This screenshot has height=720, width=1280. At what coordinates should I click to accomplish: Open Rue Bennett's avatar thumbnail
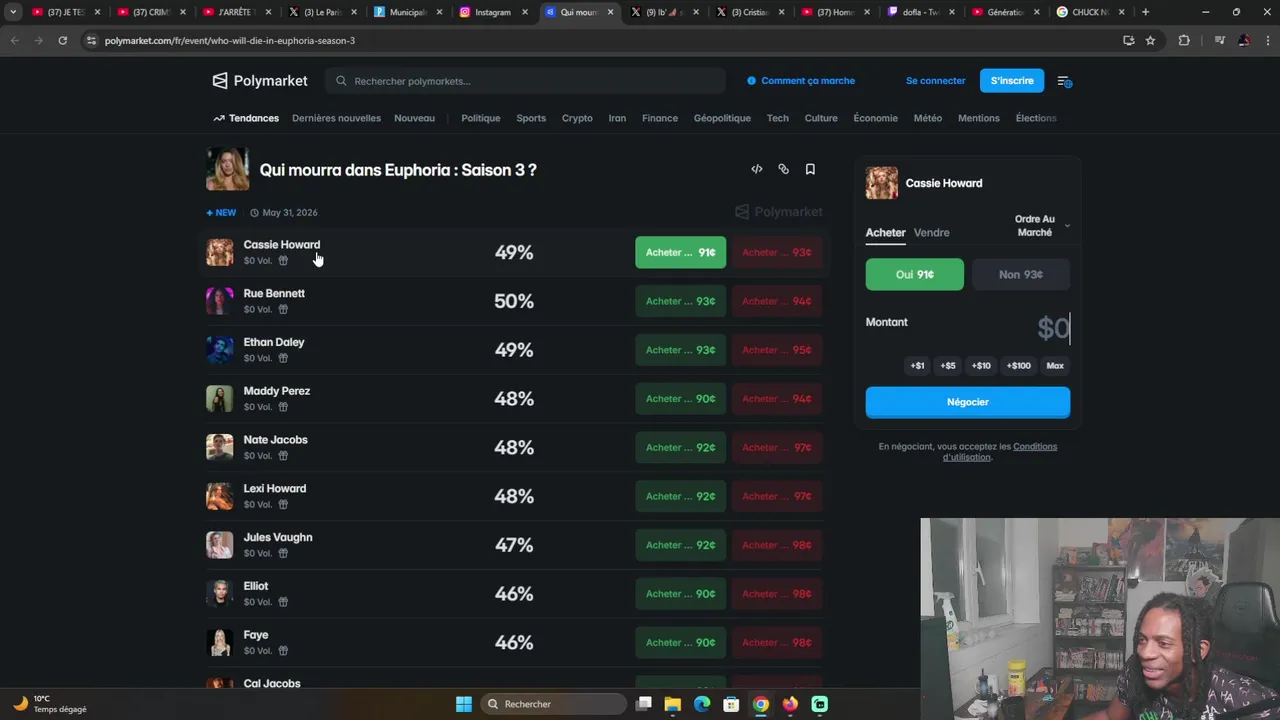pyautogui.click(x=219, y=301)
